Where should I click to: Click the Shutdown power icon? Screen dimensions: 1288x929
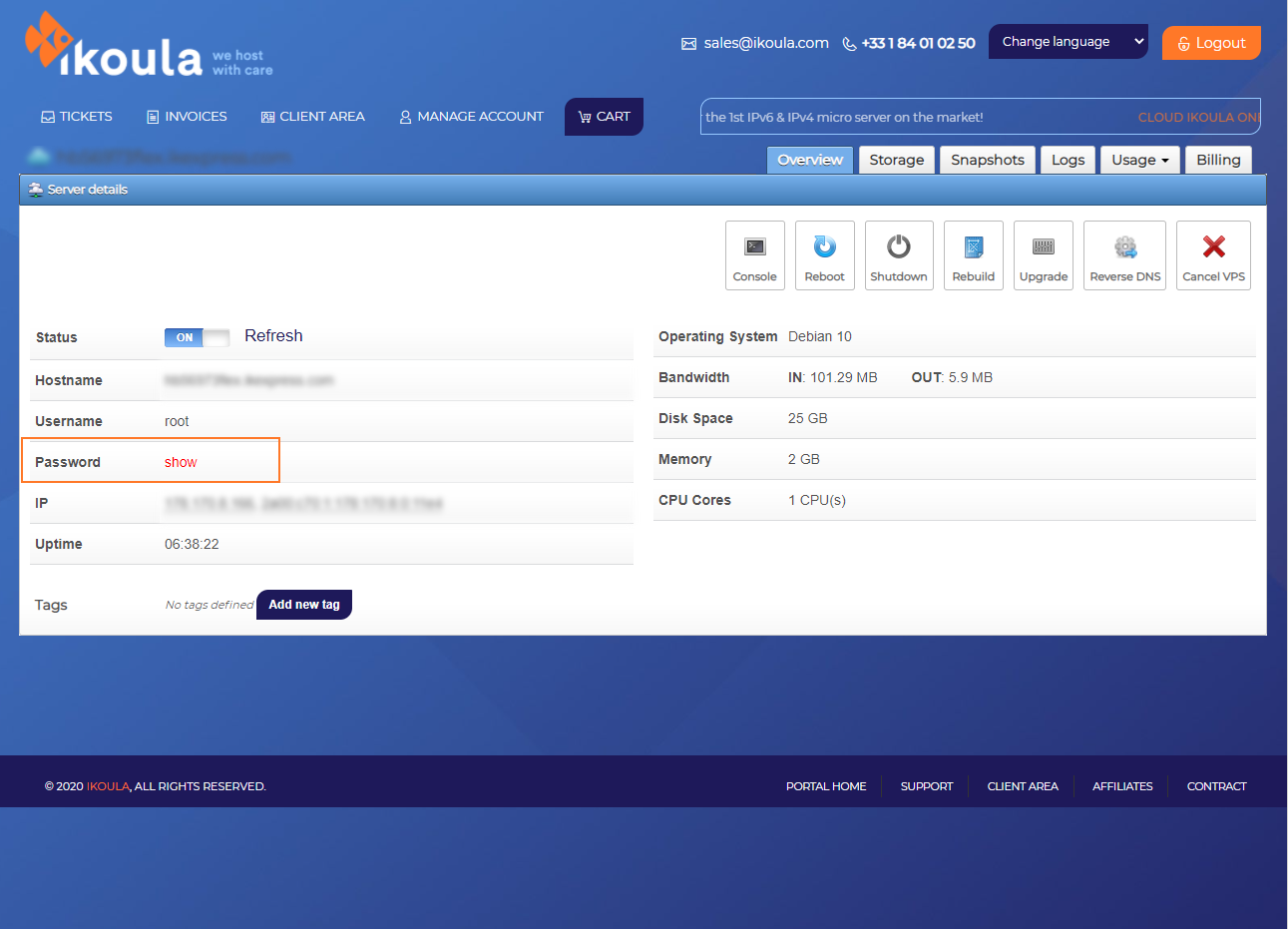[899, 245]
